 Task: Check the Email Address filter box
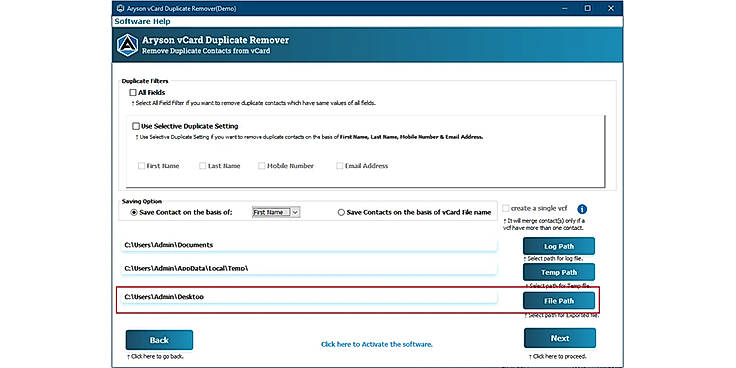click(339, 166)
